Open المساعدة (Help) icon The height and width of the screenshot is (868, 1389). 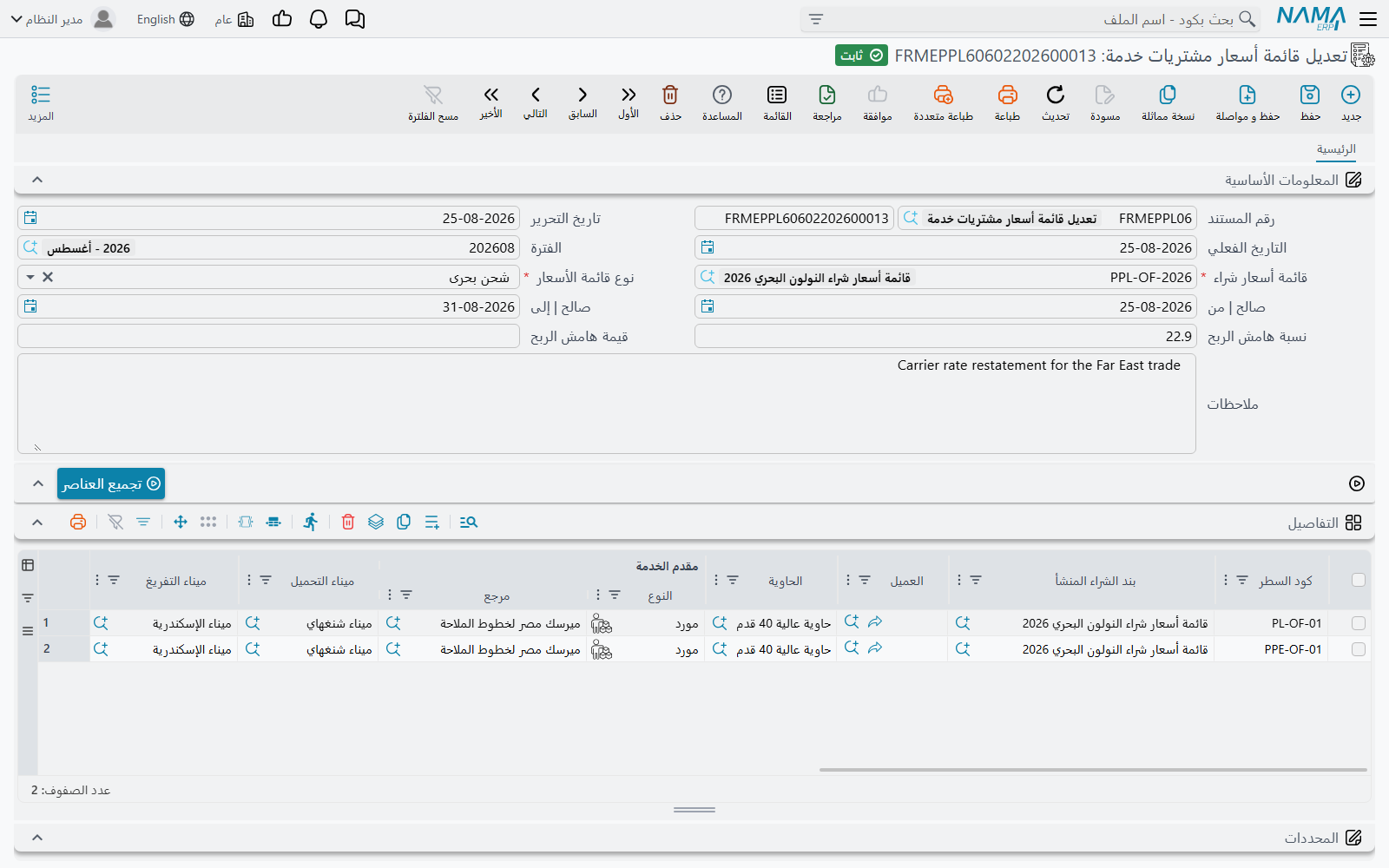[722, 95]
